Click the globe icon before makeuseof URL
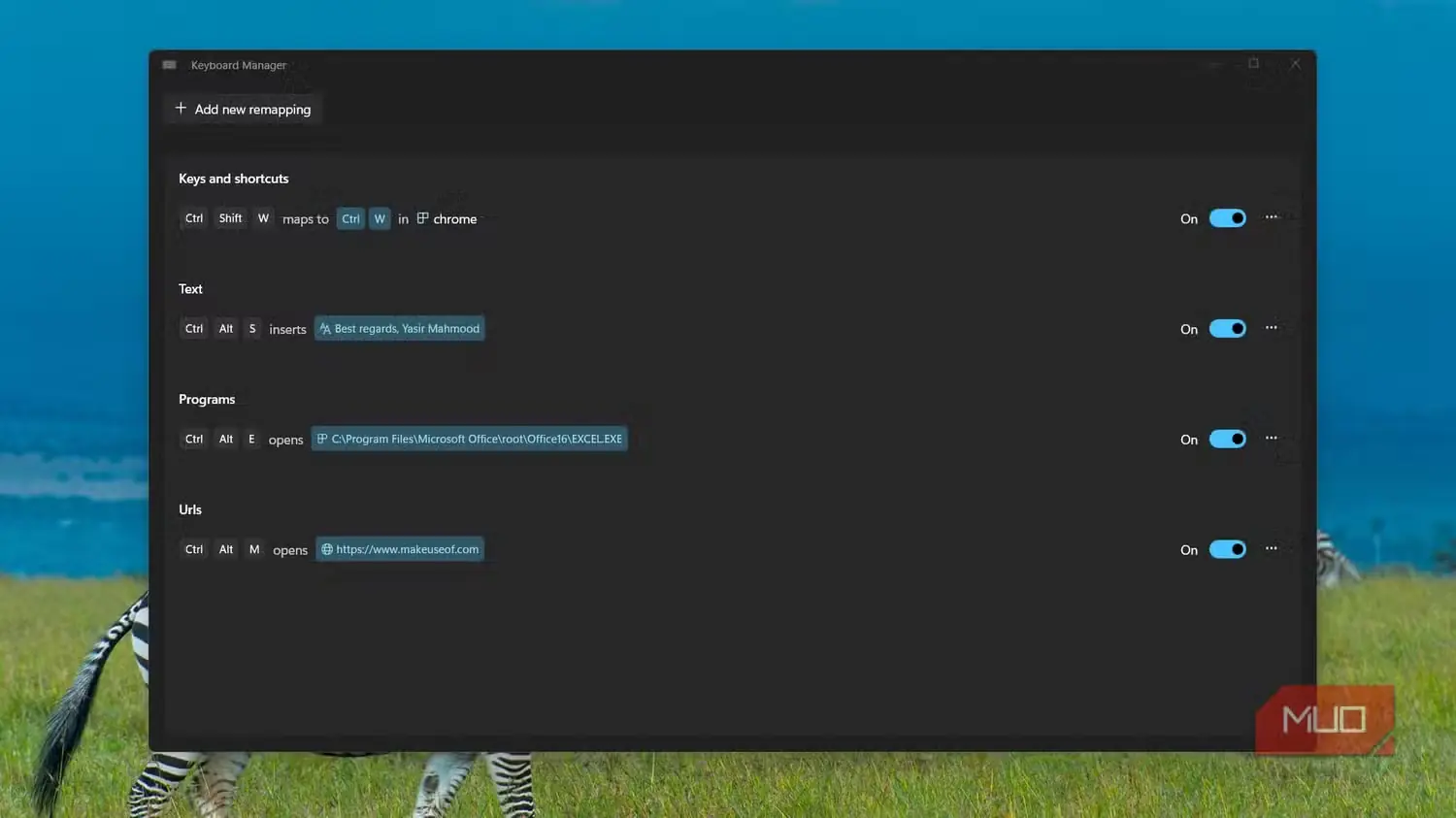The height and width of the screenshot is (818, 1456). [327, 549]
